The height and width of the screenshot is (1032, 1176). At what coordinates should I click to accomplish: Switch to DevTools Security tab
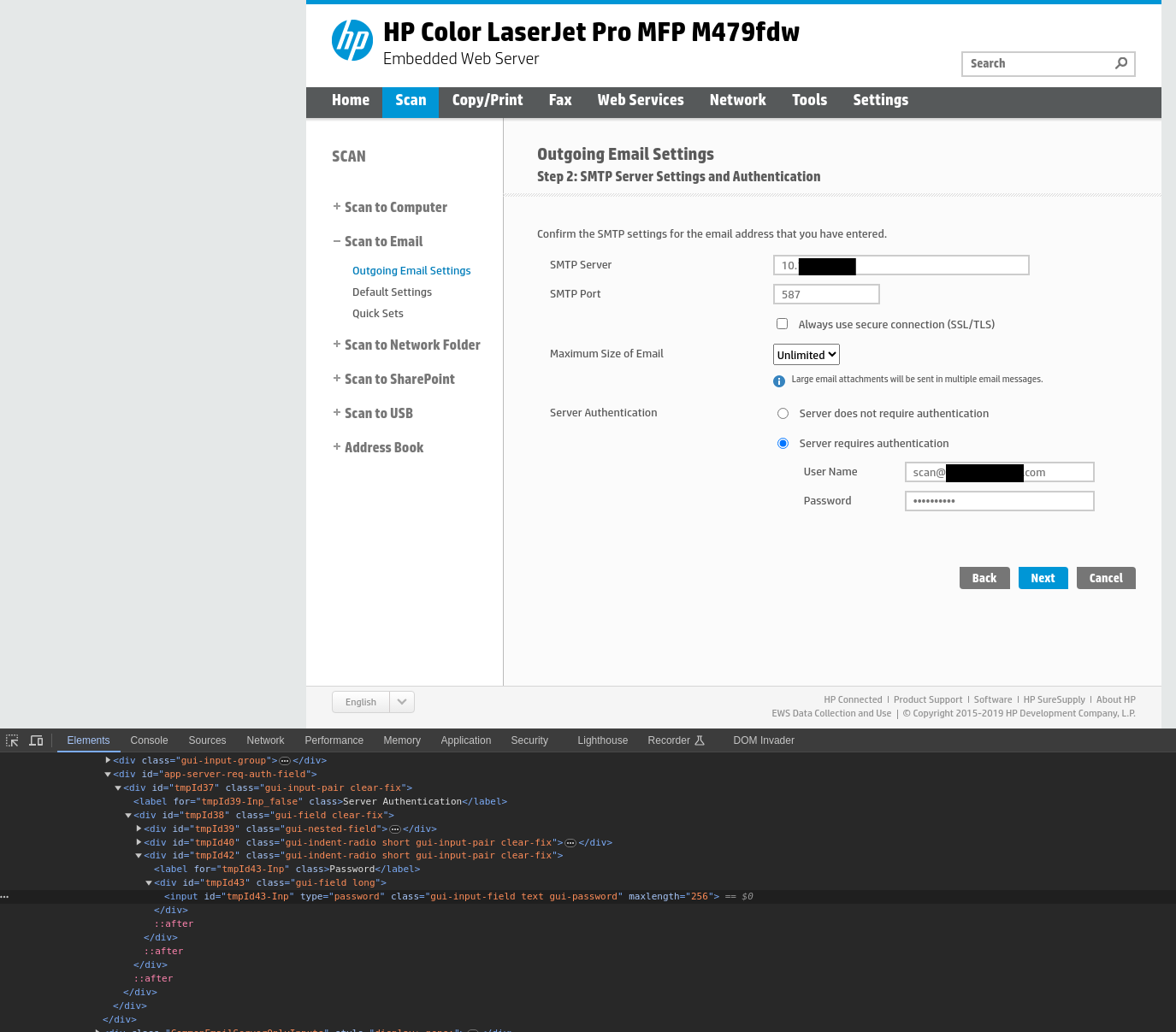coord(529,740)
